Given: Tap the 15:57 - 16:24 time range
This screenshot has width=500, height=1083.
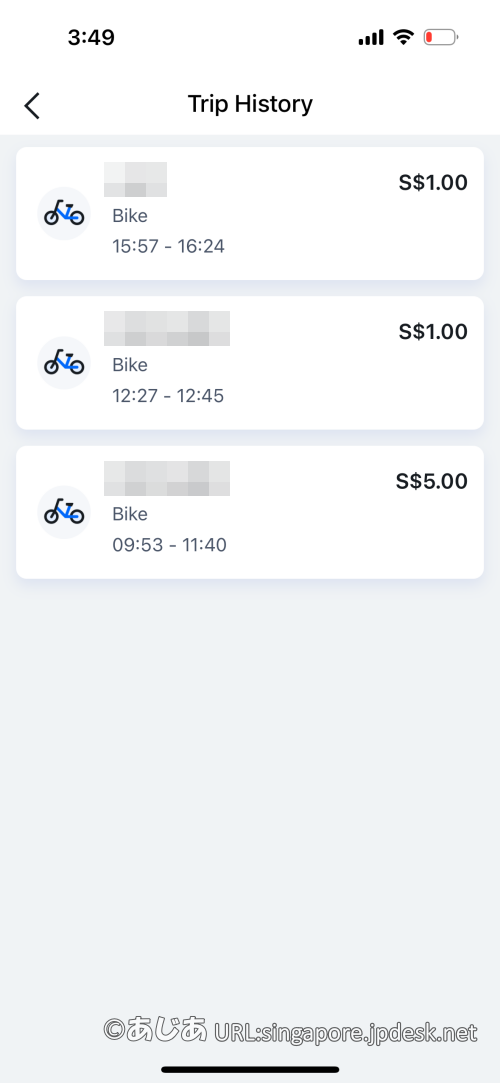Looking at the screenshot, I should click(x=169, y=246).
